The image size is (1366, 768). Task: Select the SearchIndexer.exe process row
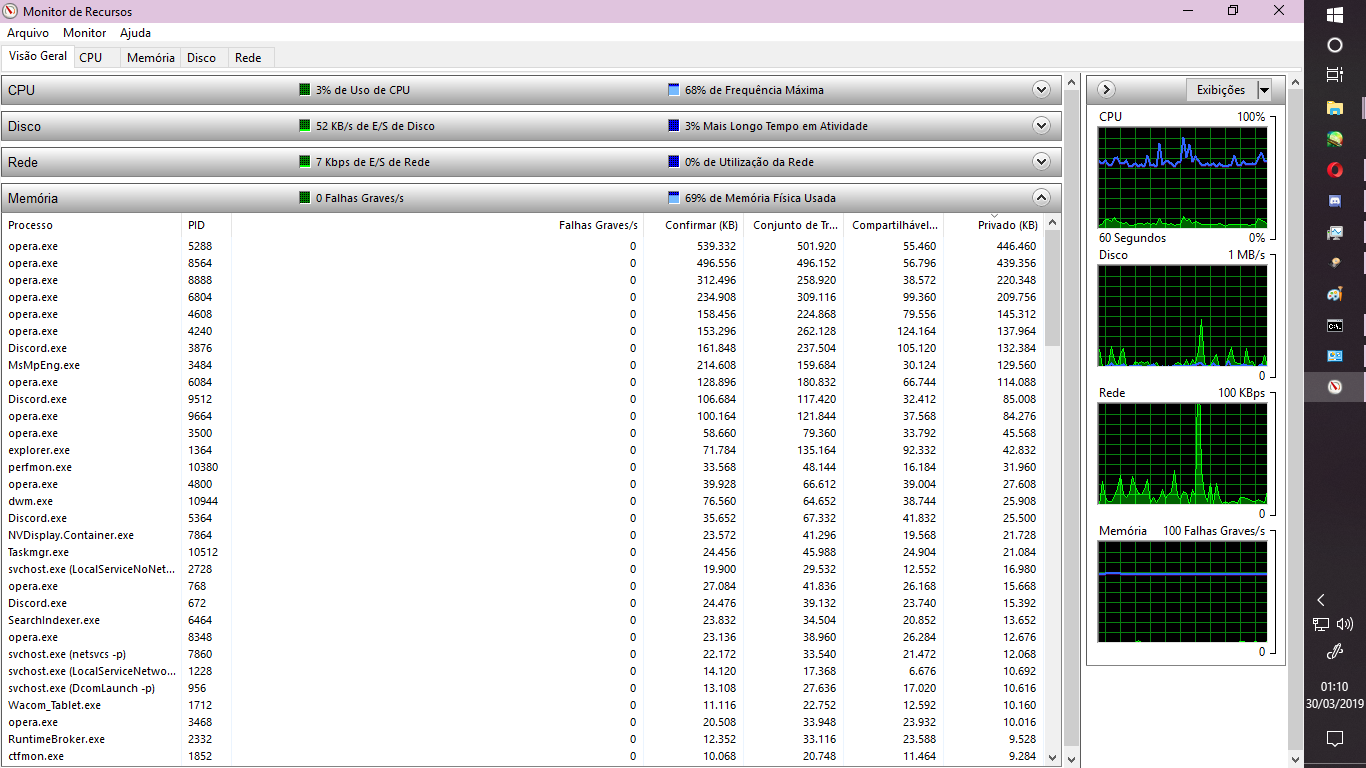click(523, 620)
